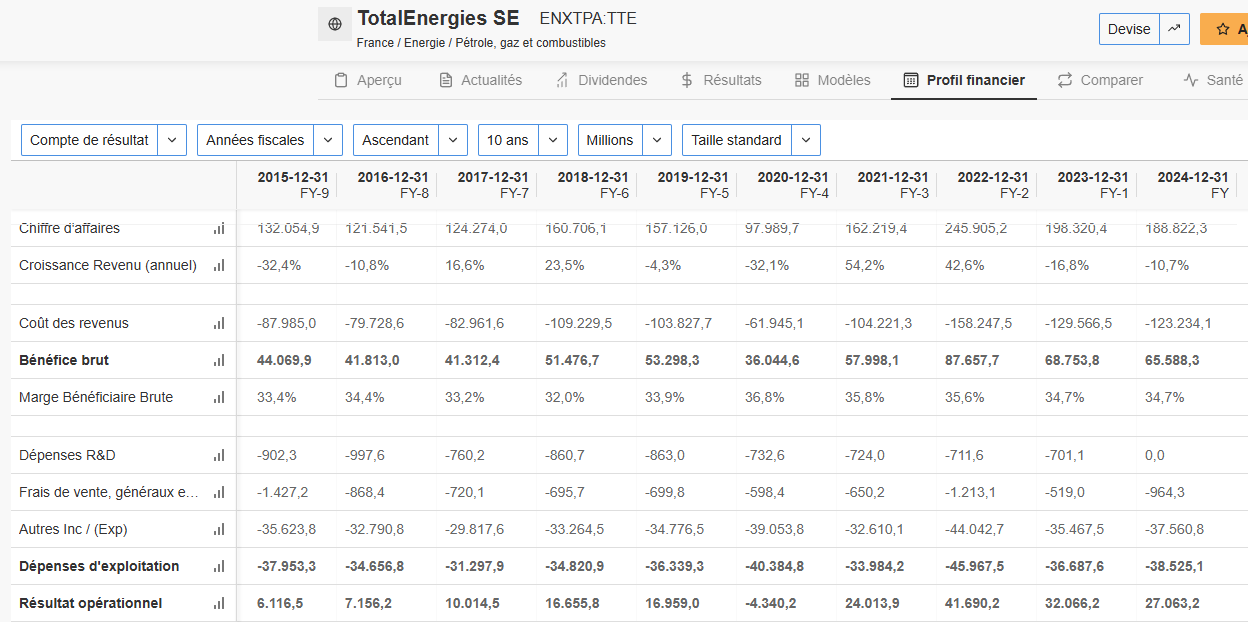This screenshot has height=622, width=1248.
Task: Select the Profil financier tab
Action: coord(964,80)
